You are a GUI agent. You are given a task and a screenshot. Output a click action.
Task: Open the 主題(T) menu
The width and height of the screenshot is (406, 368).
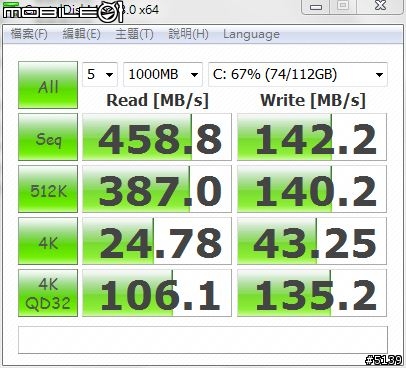pyautogui.click(x=134, y=34)
